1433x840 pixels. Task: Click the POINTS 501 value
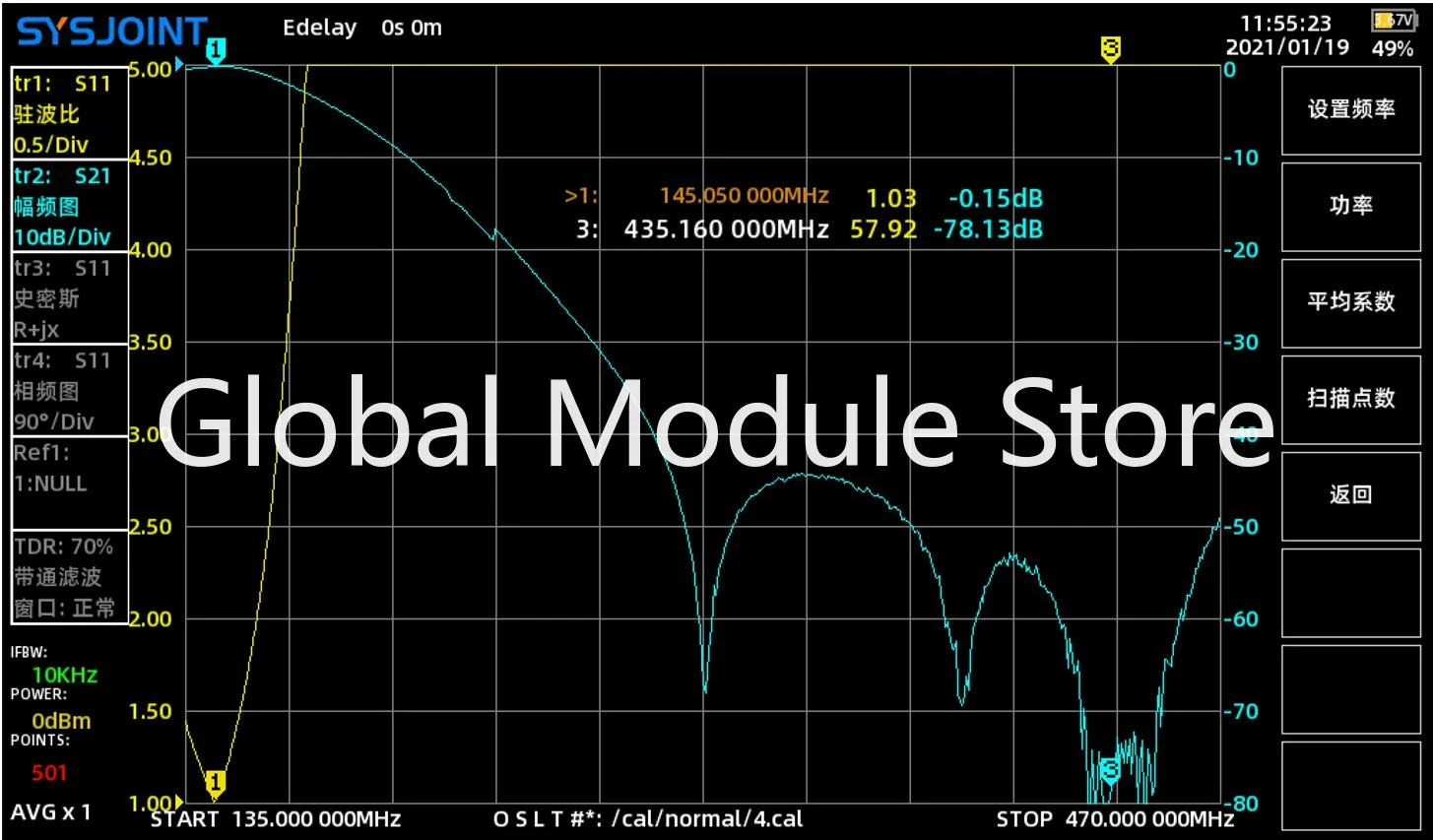pos(49,772)
